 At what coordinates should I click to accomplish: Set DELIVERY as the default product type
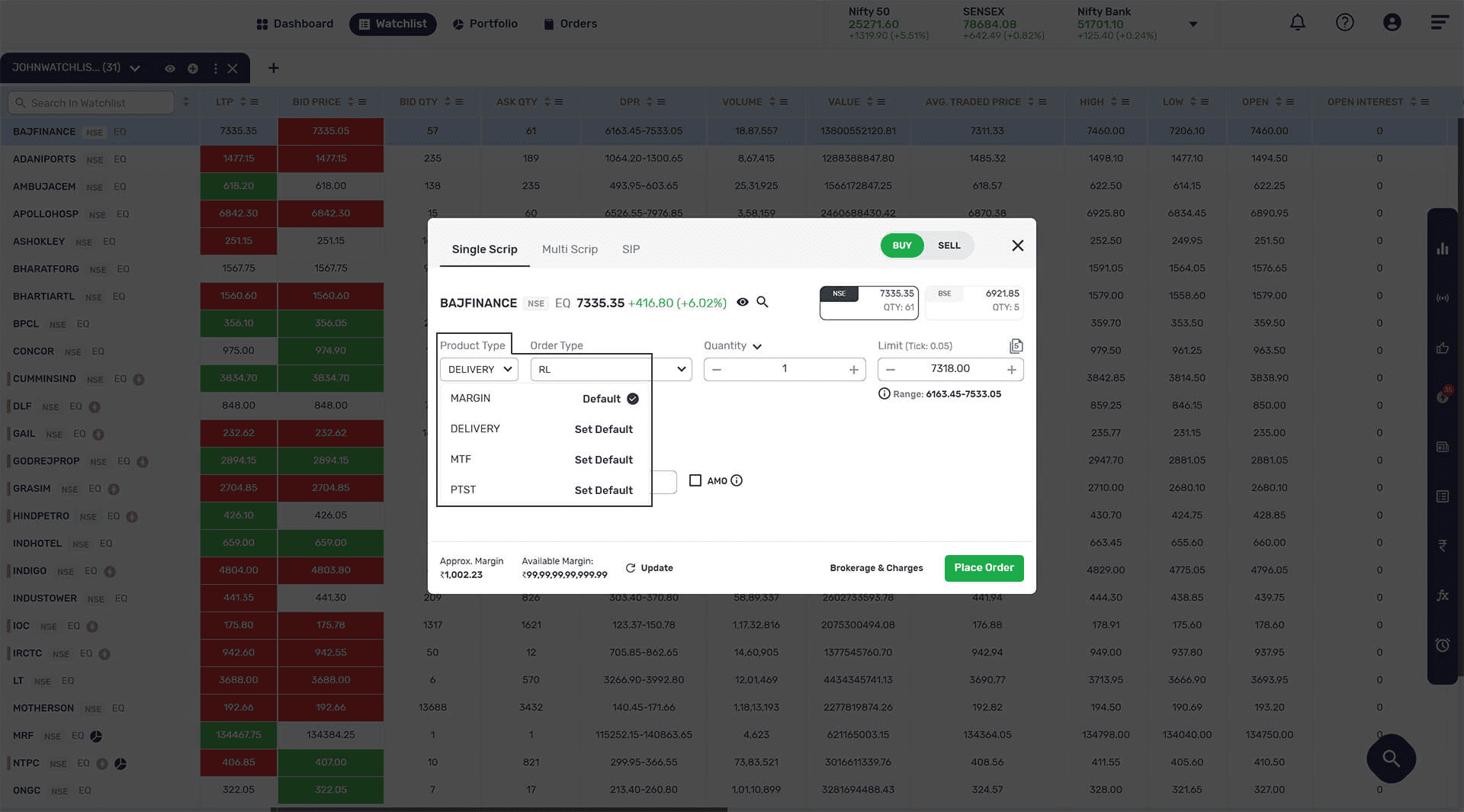click(x=604, y=429)
